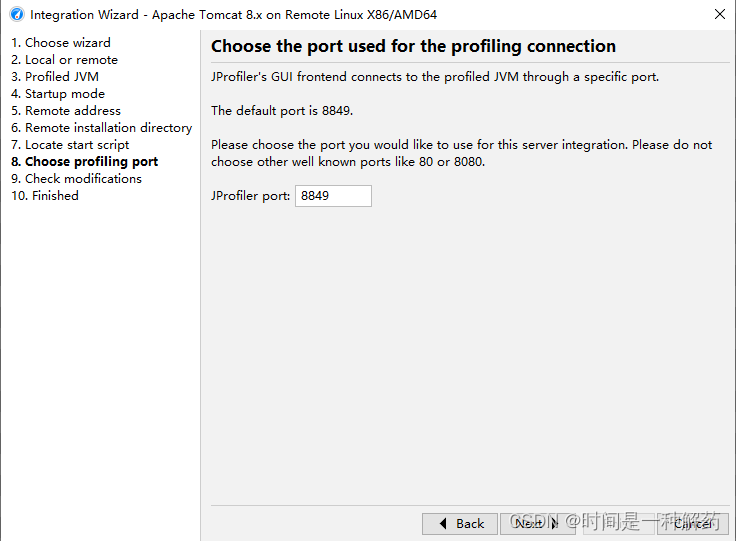The image size is (736, 541).
Task: Cancel the integration wizard
Action: pyautogui.click(x=693, y=524)
